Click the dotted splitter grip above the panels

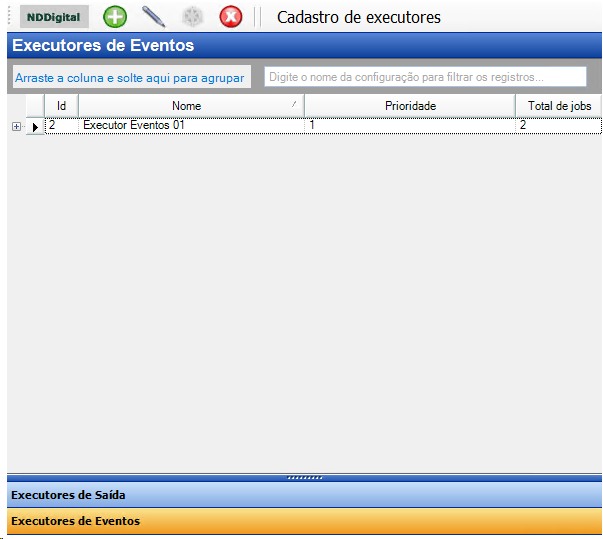point(305,478)
